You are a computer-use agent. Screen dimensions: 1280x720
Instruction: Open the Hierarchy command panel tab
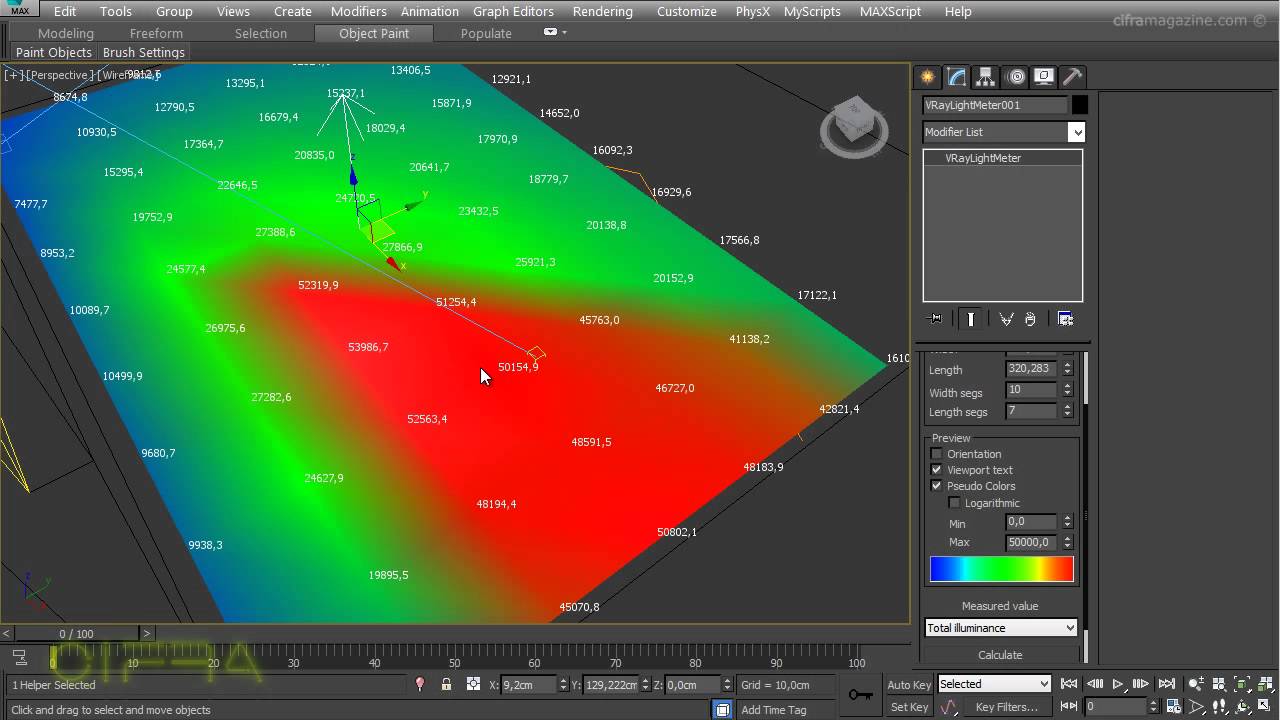tap(986, 77)
